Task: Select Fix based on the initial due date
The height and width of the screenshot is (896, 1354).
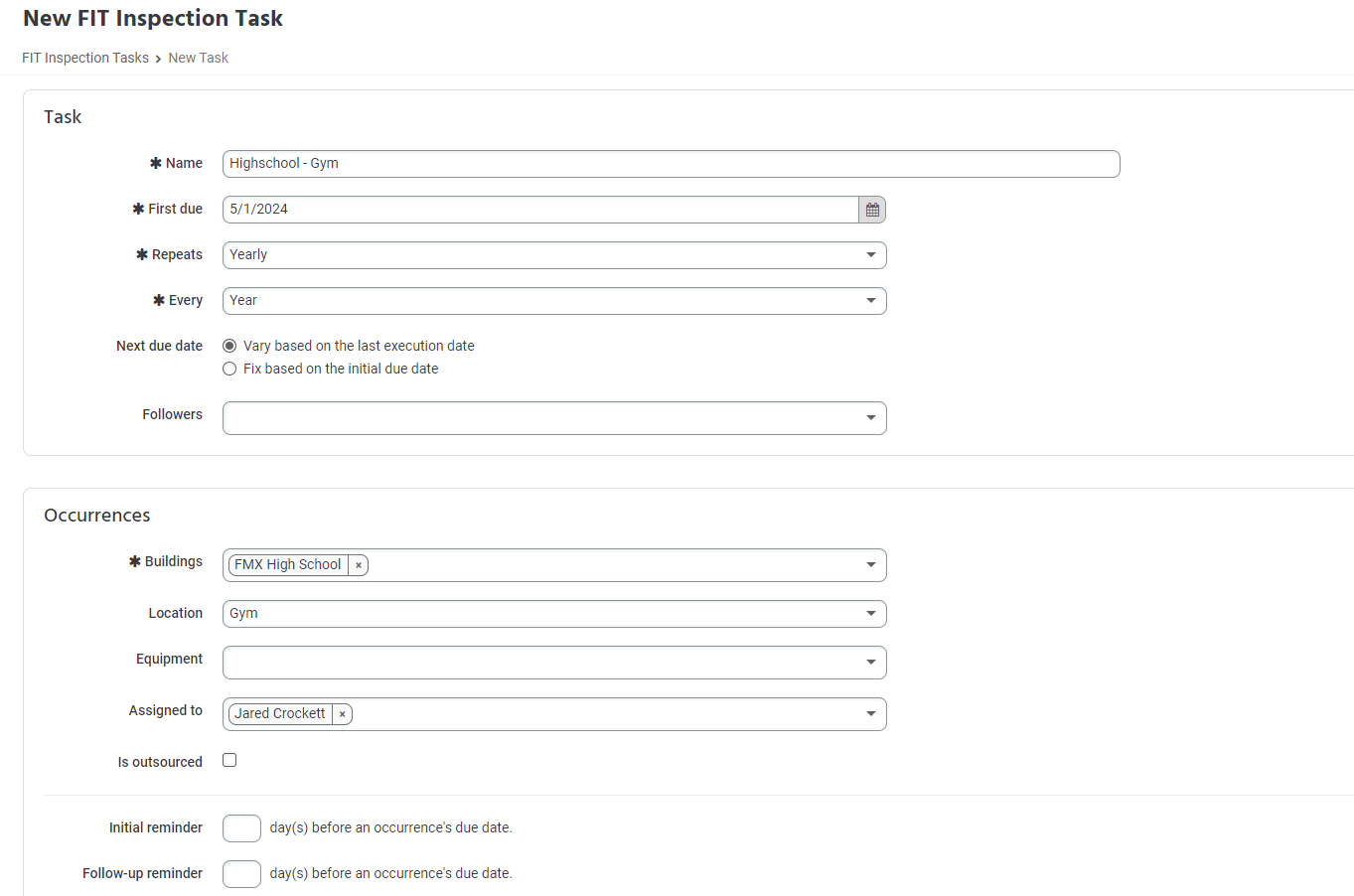Action: click(x=229, y=369)
